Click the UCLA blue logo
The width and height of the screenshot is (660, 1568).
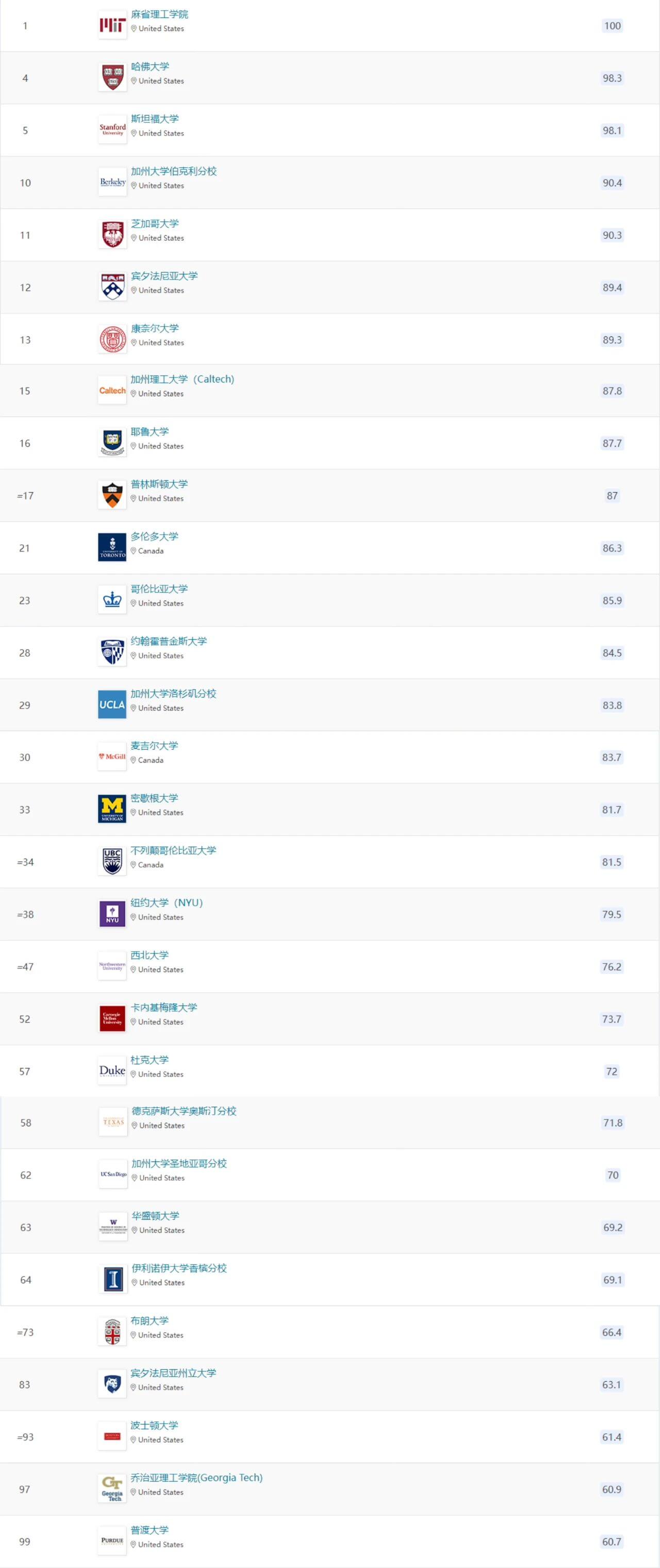click(112, 705)
